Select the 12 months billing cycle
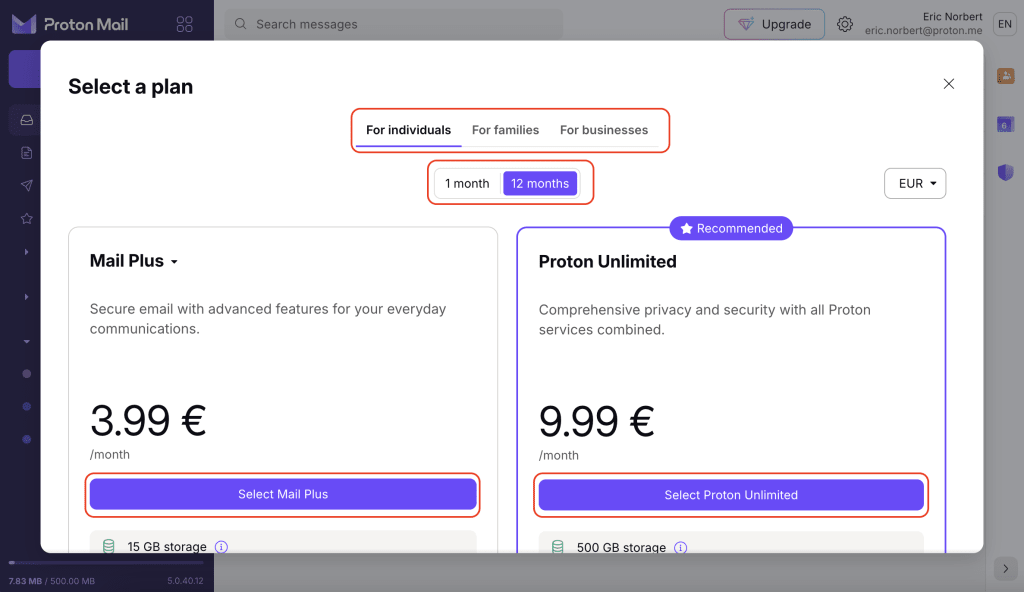Viewport: 1024px width, 592px height. click(x=540, y=184)
